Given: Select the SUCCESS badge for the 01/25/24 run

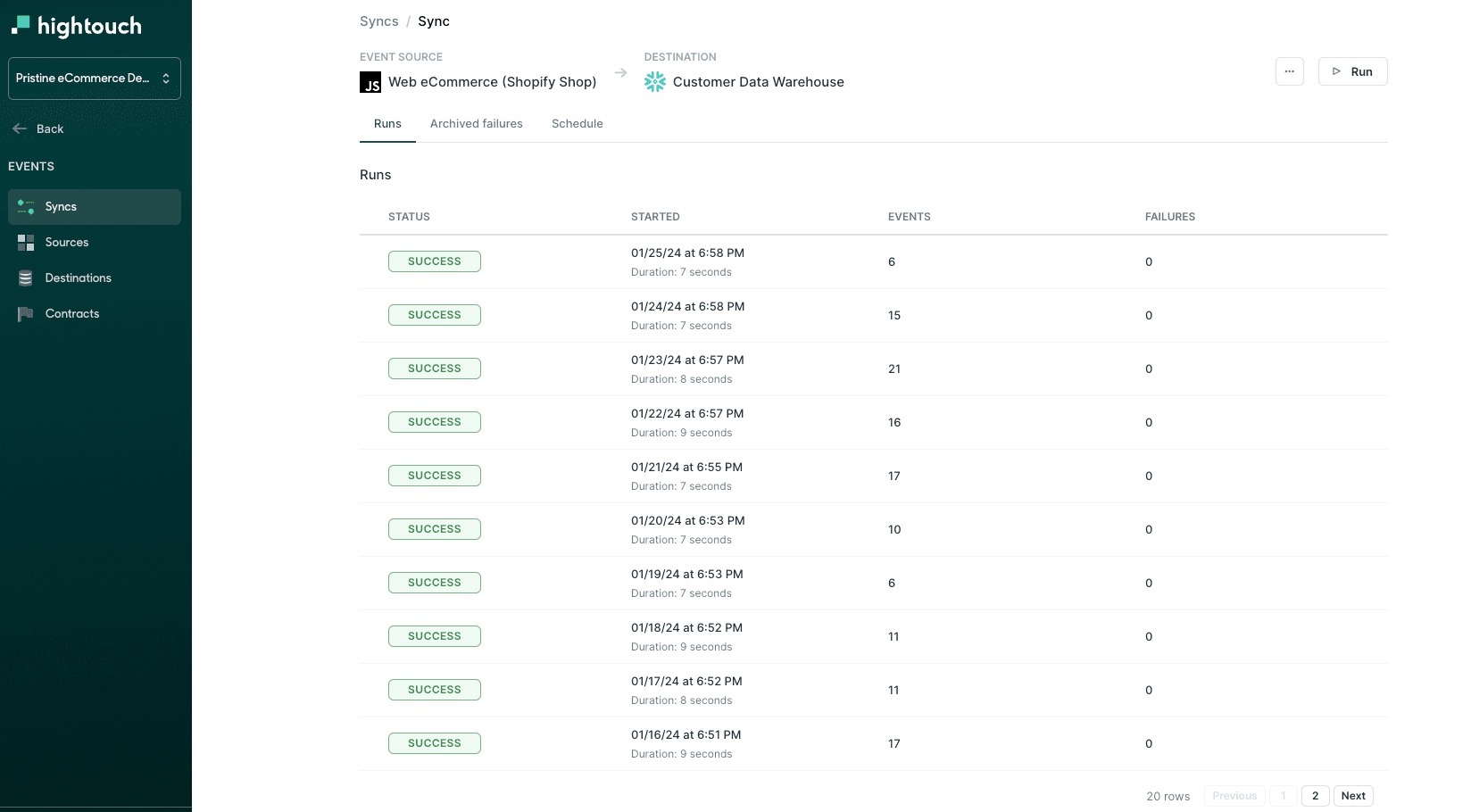Looking at the screenshot, I should point(435,261).
